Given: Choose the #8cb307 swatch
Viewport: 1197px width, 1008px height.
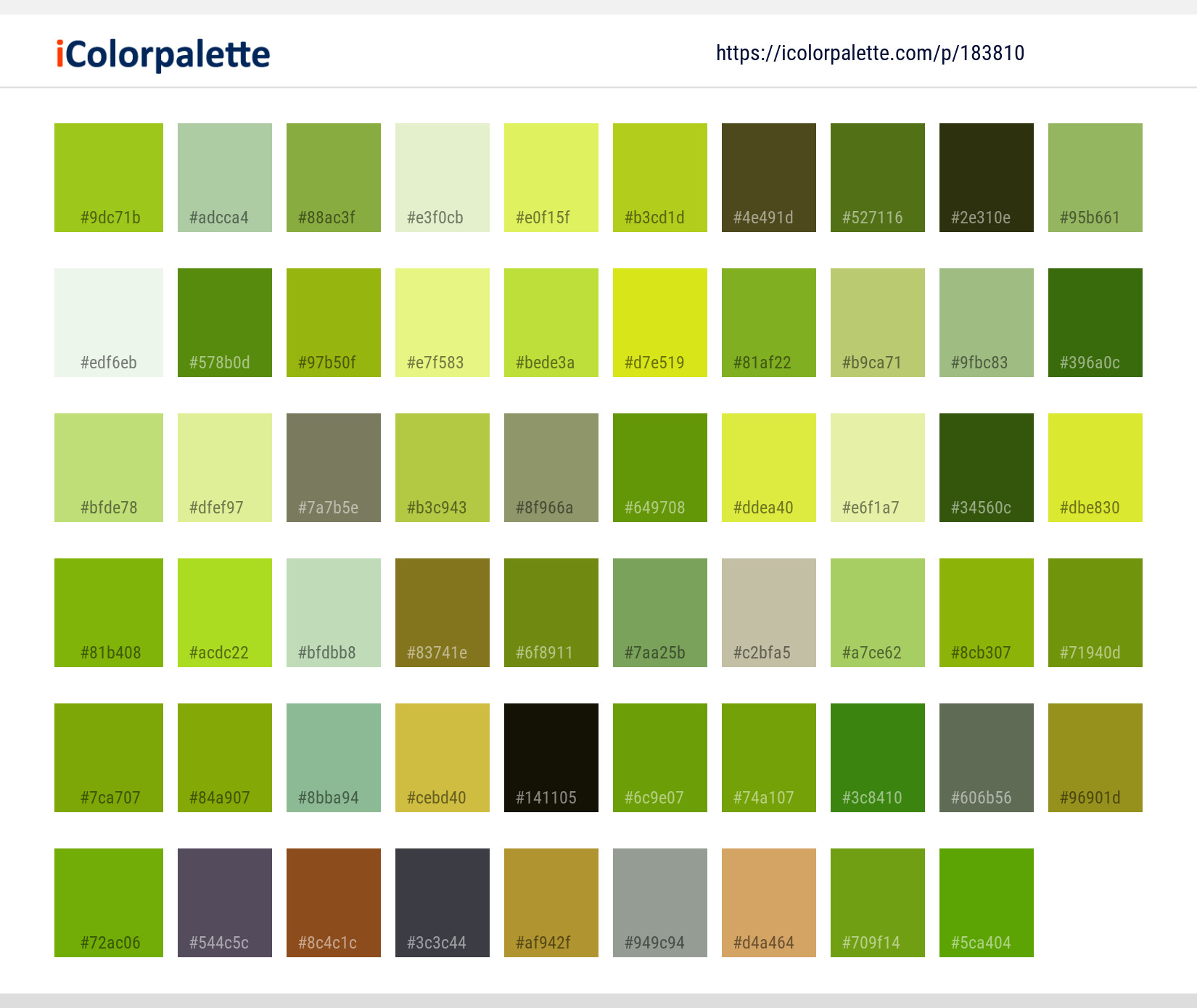Looking at the screenshot, I should click(987, 613).
